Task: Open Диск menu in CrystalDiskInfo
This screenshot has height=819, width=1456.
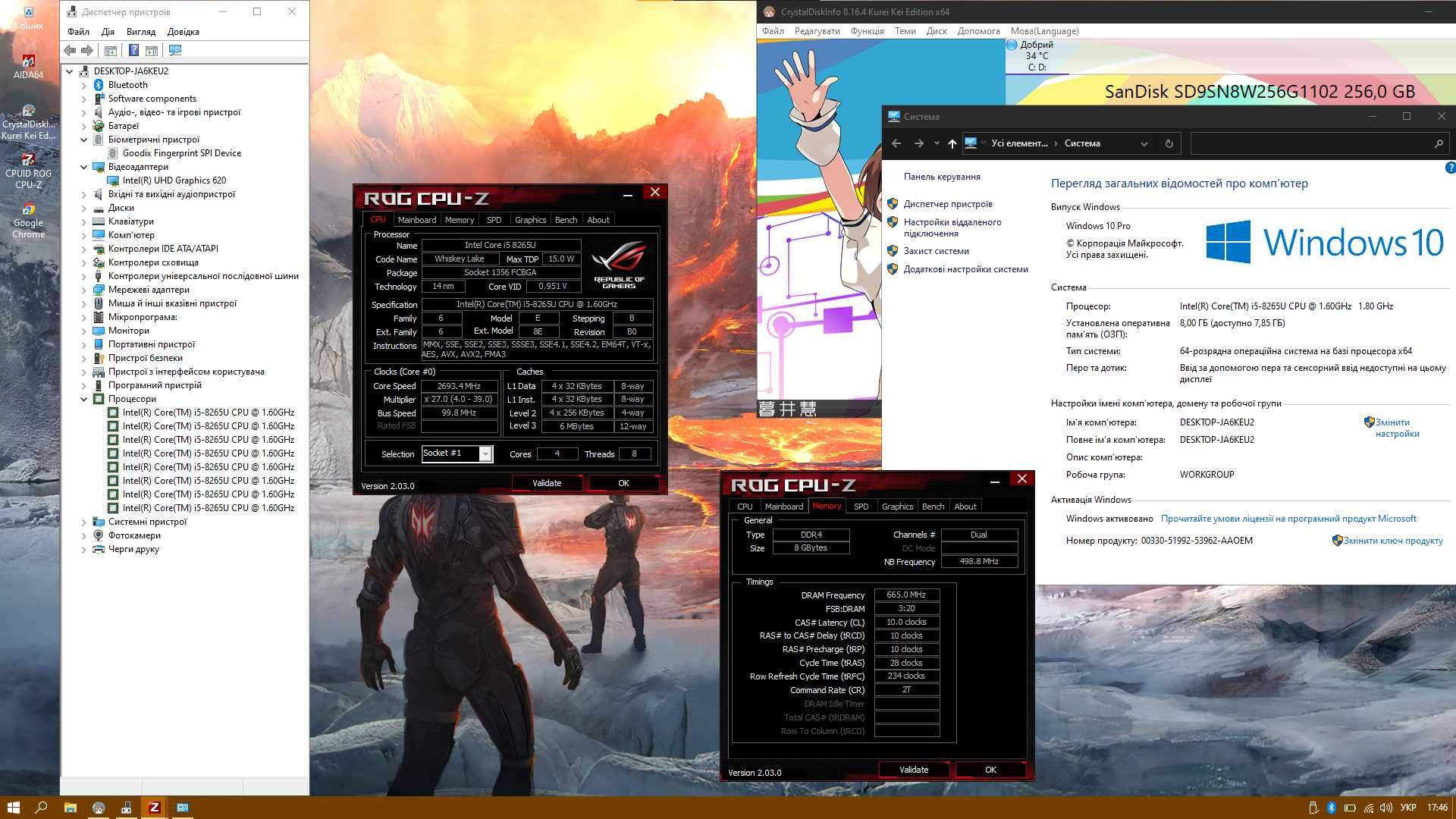Action: [x=937, y=31]
